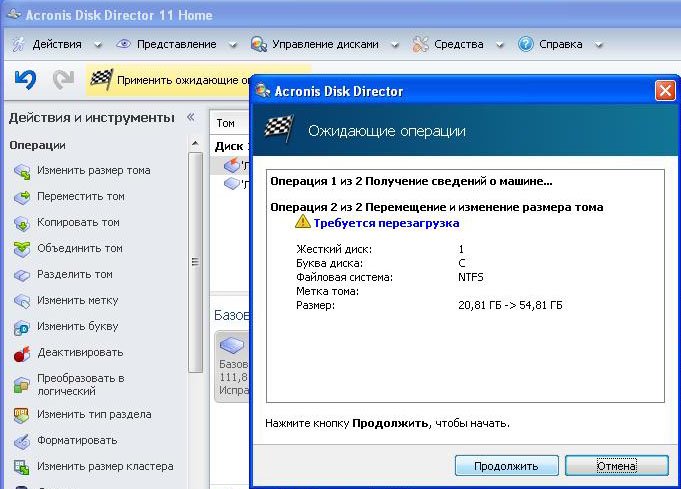Click the Change letter icon (Изменить букву)
Image resolution: width=681 pixels, height=489 pixels.
click(22, 327)
